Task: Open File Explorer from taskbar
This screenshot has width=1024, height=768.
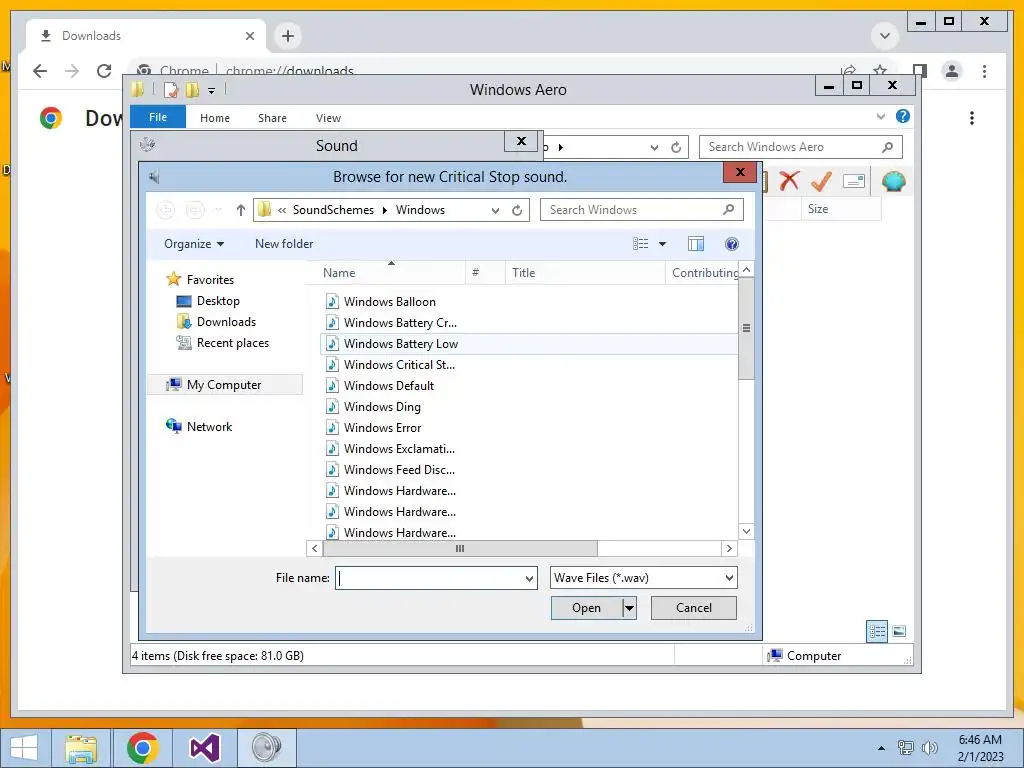Action: click(x=80, y=748)
